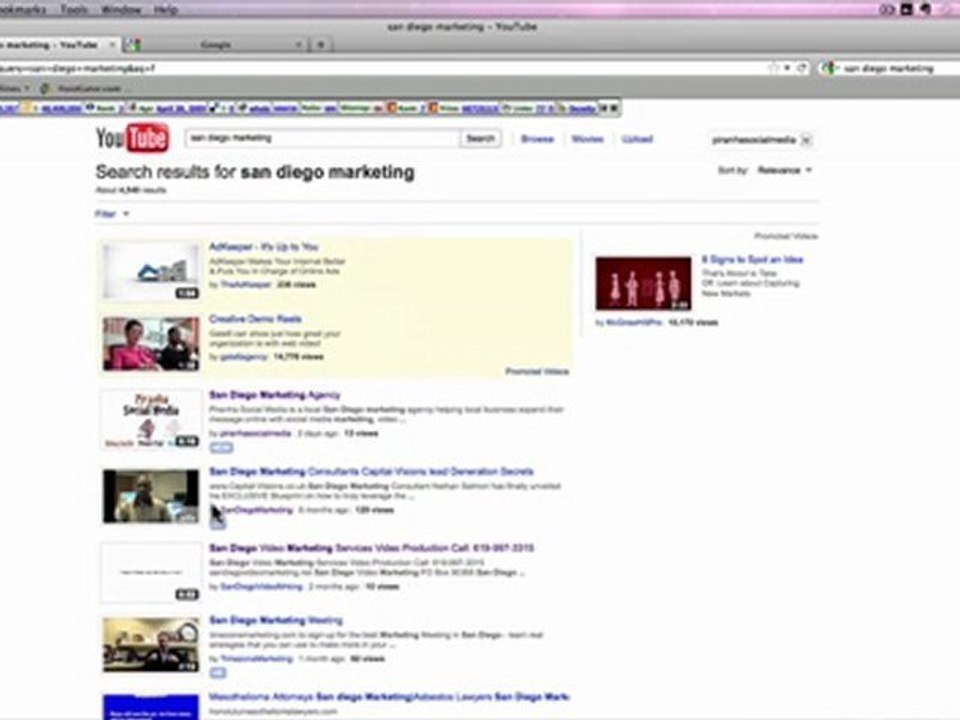Click the reload icon in the address bar
The image size is (960, 720).
[802, 68]
